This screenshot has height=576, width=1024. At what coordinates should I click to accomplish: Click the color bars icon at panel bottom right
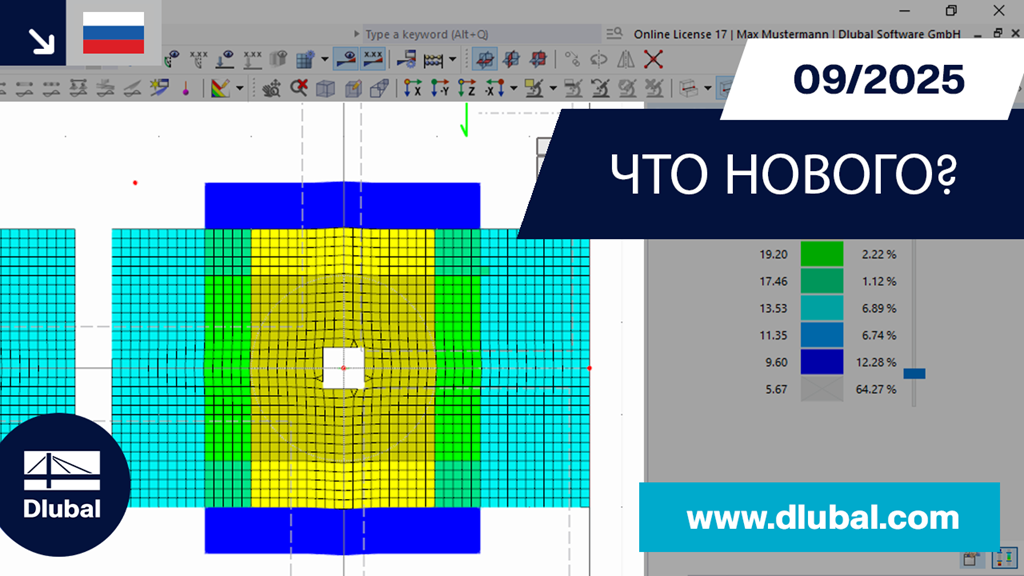pyautogui.click(x=1004, y=558)
